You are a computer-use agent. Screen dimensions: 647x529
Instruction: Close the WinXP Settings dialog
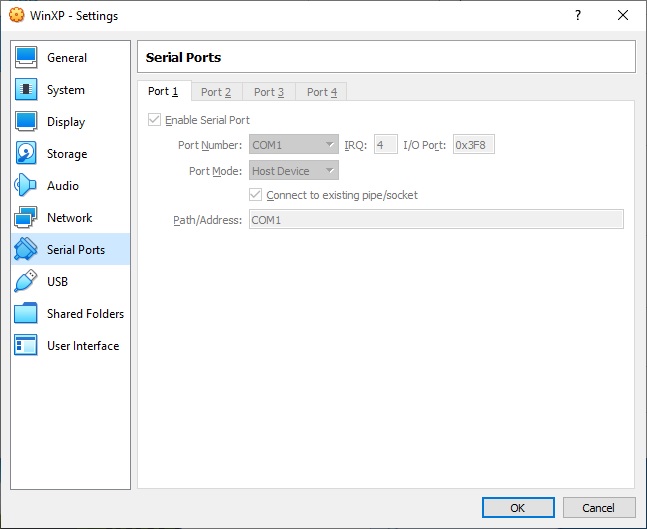[x=623, y=15]
